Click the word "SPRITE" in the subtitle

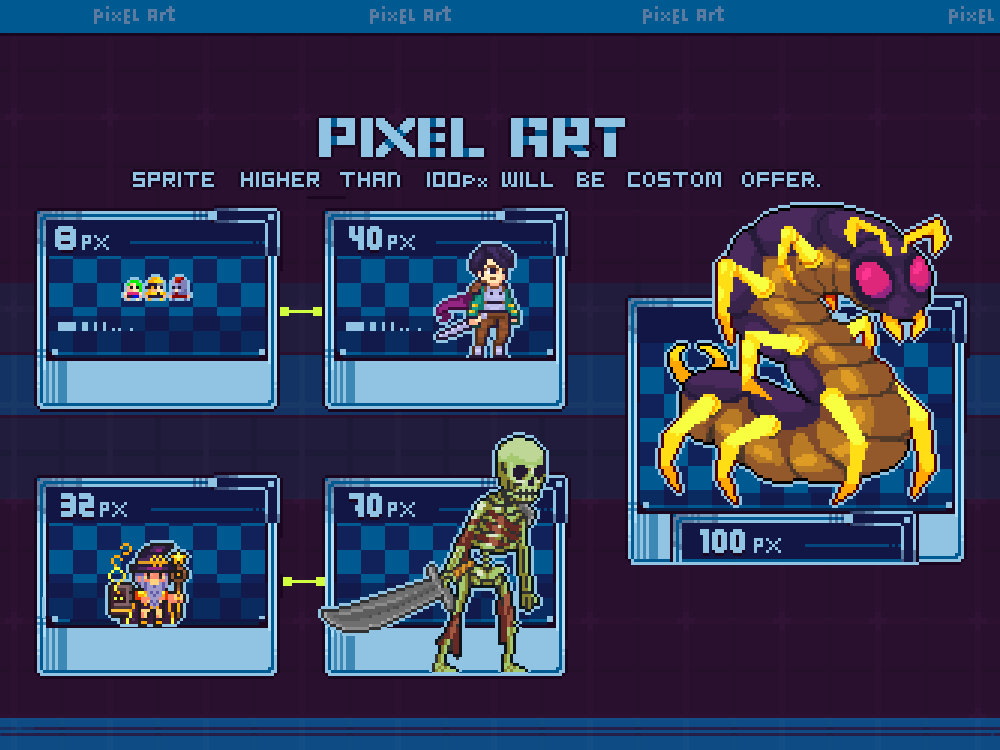point(173,180)
